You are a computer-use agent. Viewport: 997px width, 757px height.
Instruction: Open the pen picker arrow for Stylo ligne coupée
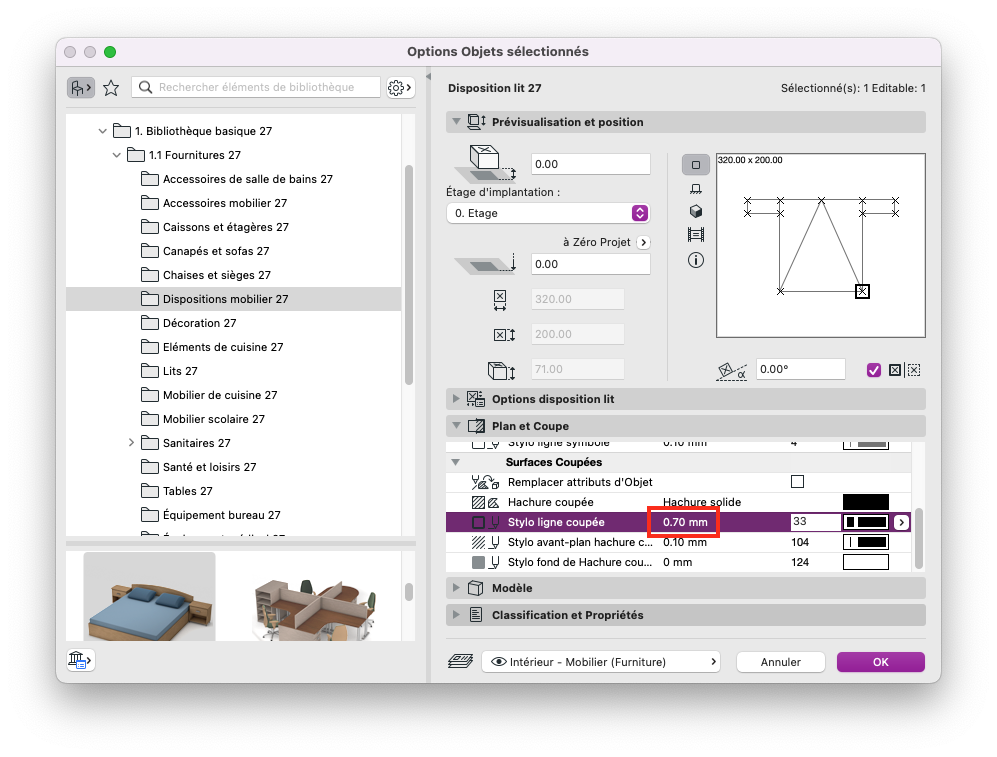(x=901, y=522)
